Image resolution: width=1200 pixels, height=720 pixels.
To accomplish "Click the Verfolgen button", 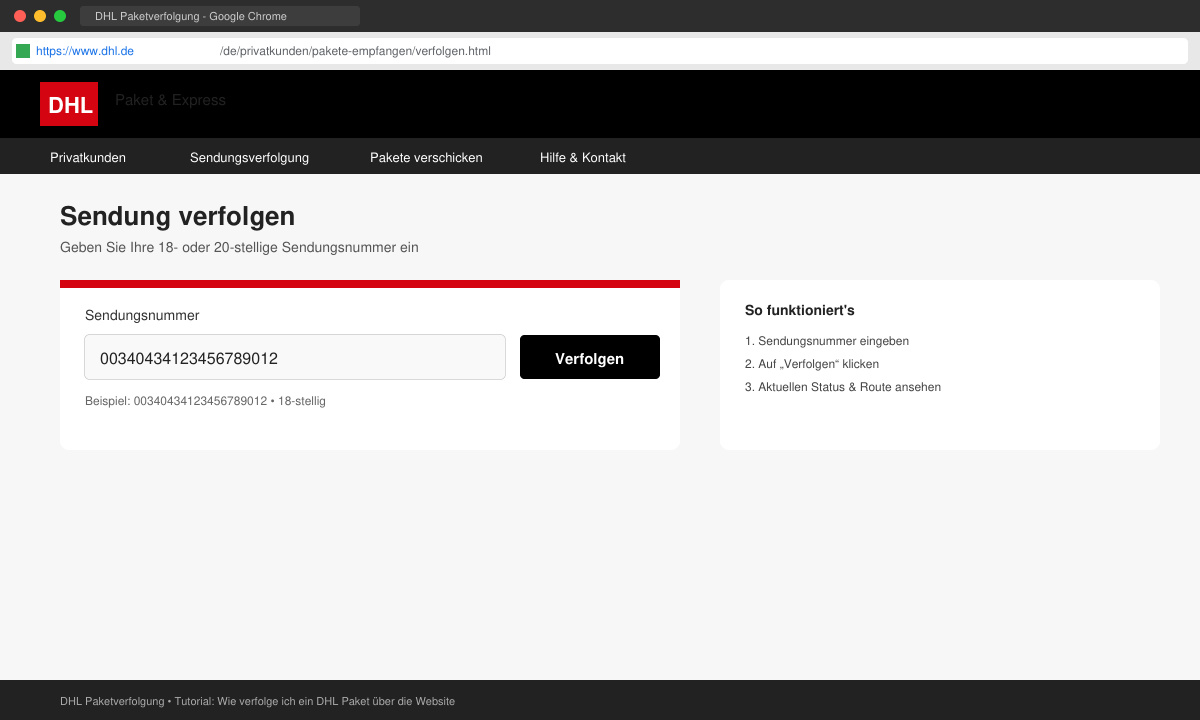I will tap(590, 357).
